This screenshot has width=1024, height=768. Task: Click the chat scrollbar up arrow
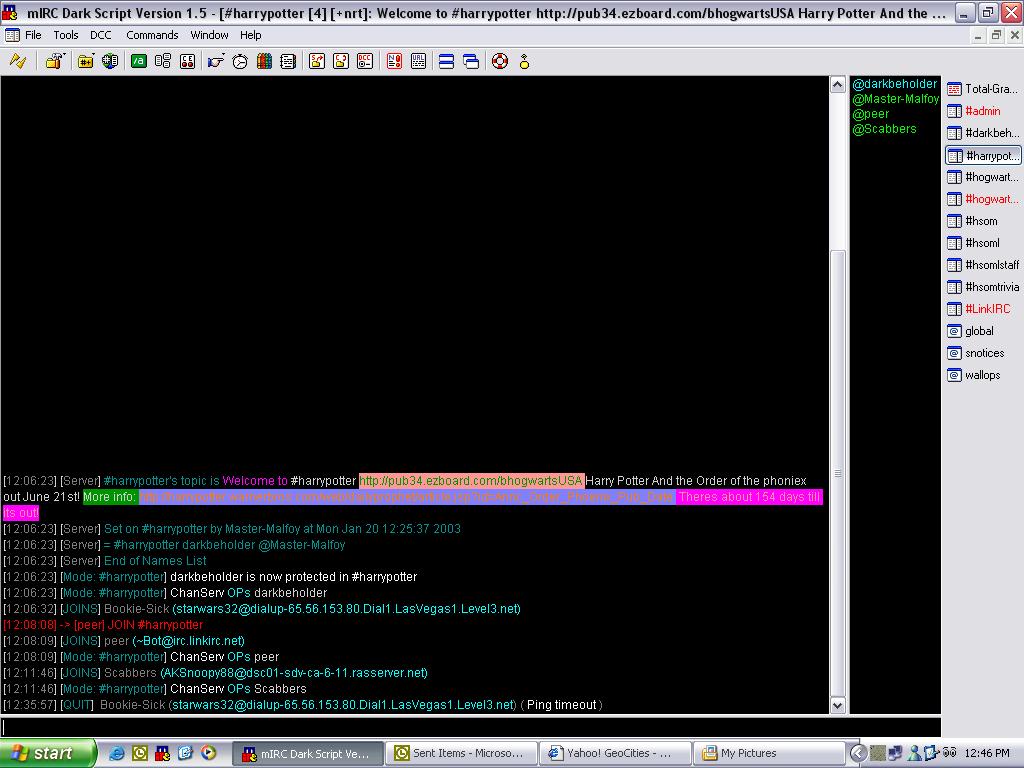point(838,85)
